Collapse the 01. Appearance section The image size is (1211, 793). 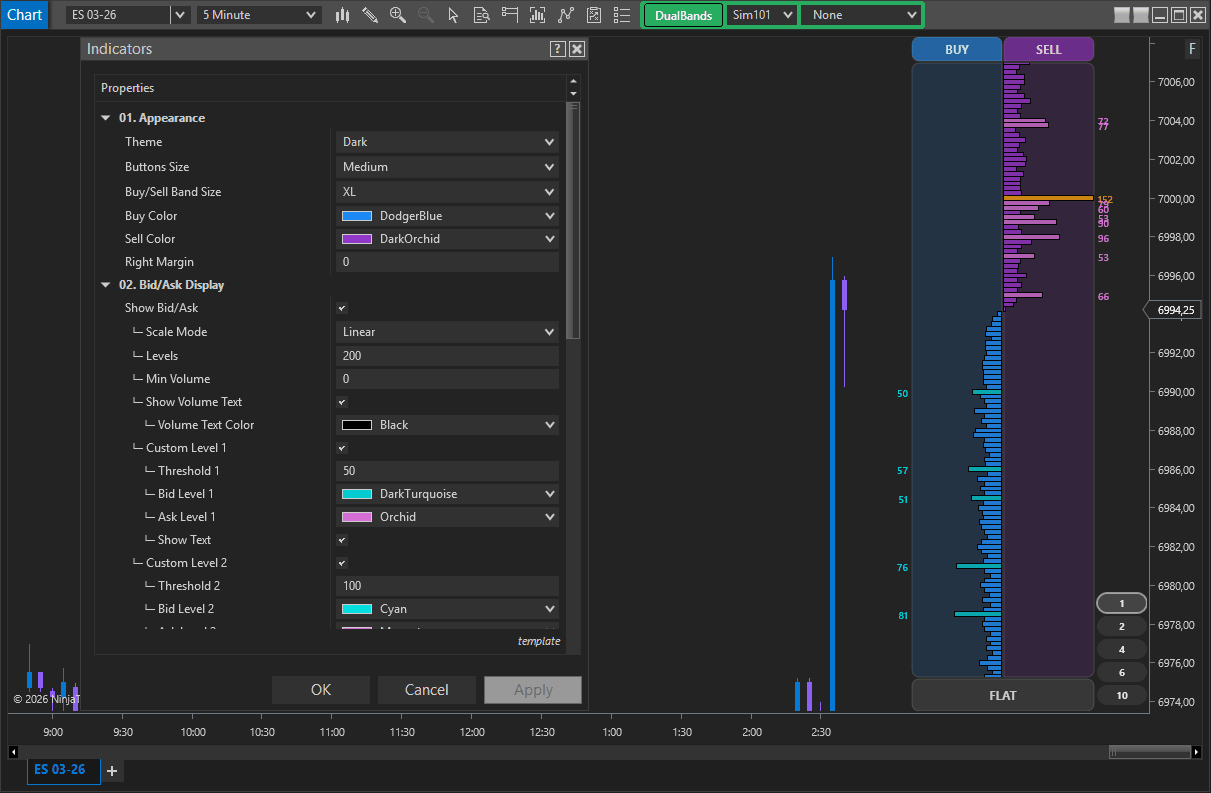click(x=106, y=117)
